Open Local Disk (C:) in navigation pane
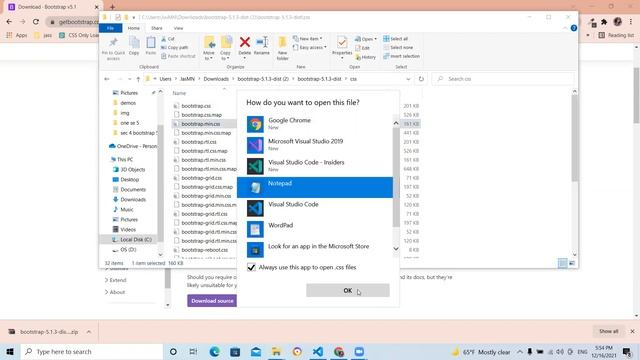This screenshot has height=360, width=640. click(136, 240)
